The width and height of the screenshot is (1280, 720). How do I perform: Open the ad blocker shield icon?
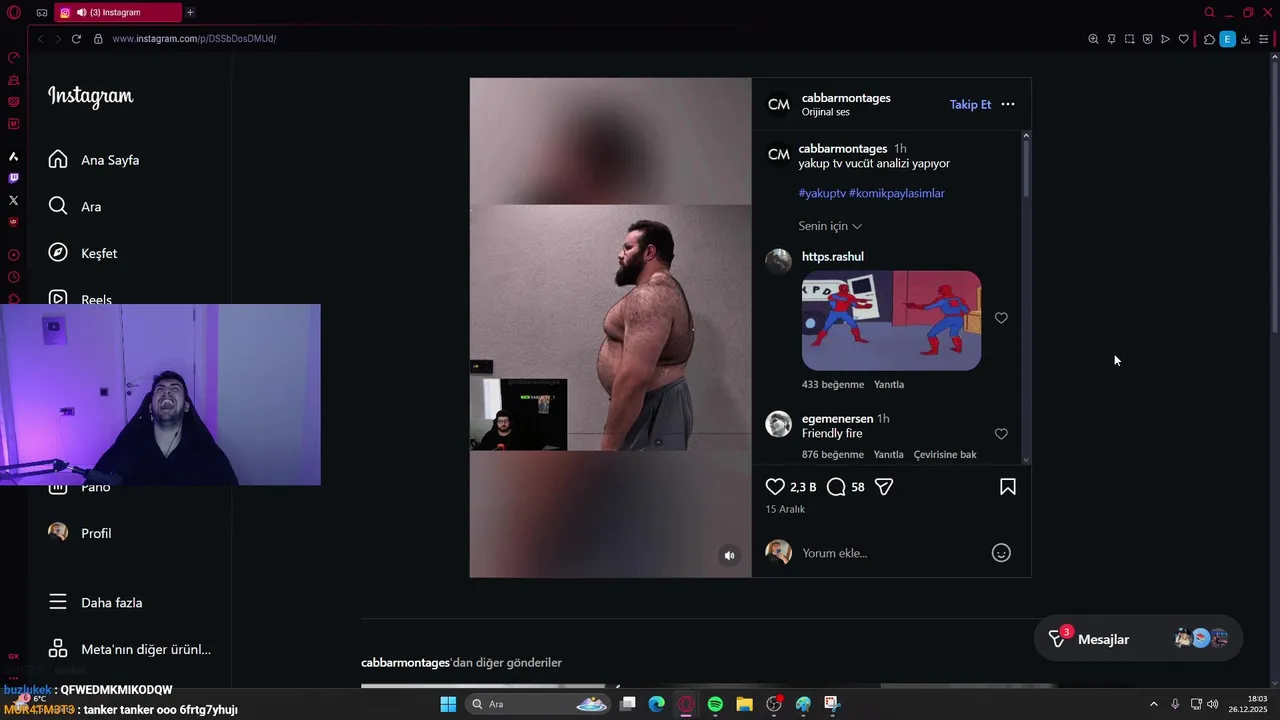point(1147,39)
